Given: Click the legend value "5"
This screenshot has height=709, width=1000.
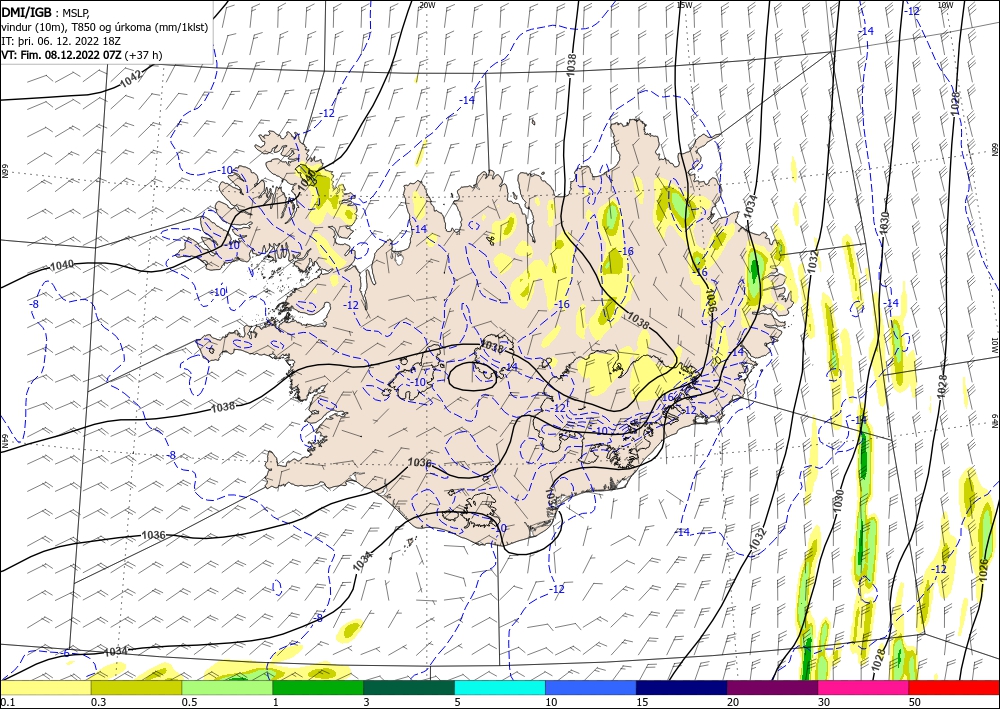Looking at the screenshot, I should click(x=457, y=702).
